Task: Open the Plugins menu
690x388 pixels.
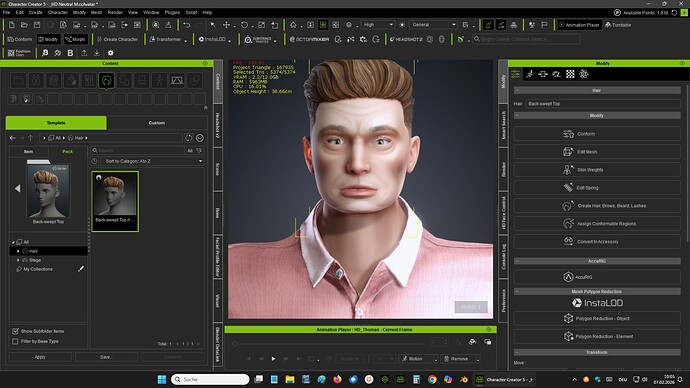Action: point(172,12)
